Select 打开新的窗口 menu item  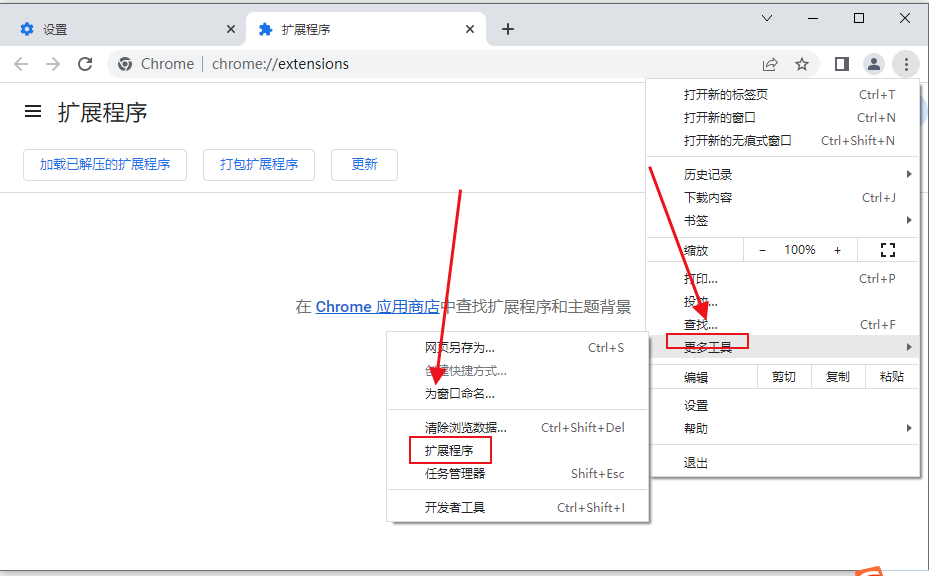(x=783, y=118)
